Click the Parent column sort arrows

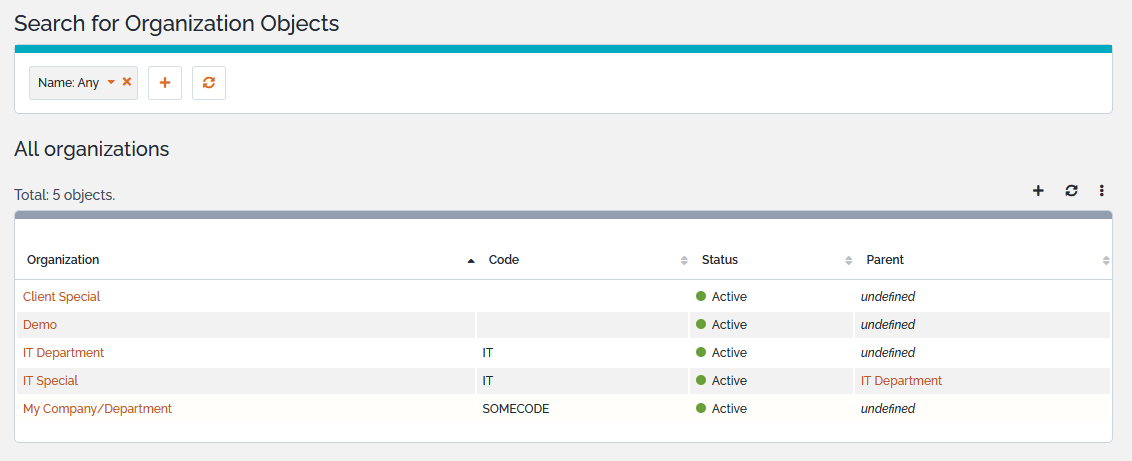[1106, 260]
